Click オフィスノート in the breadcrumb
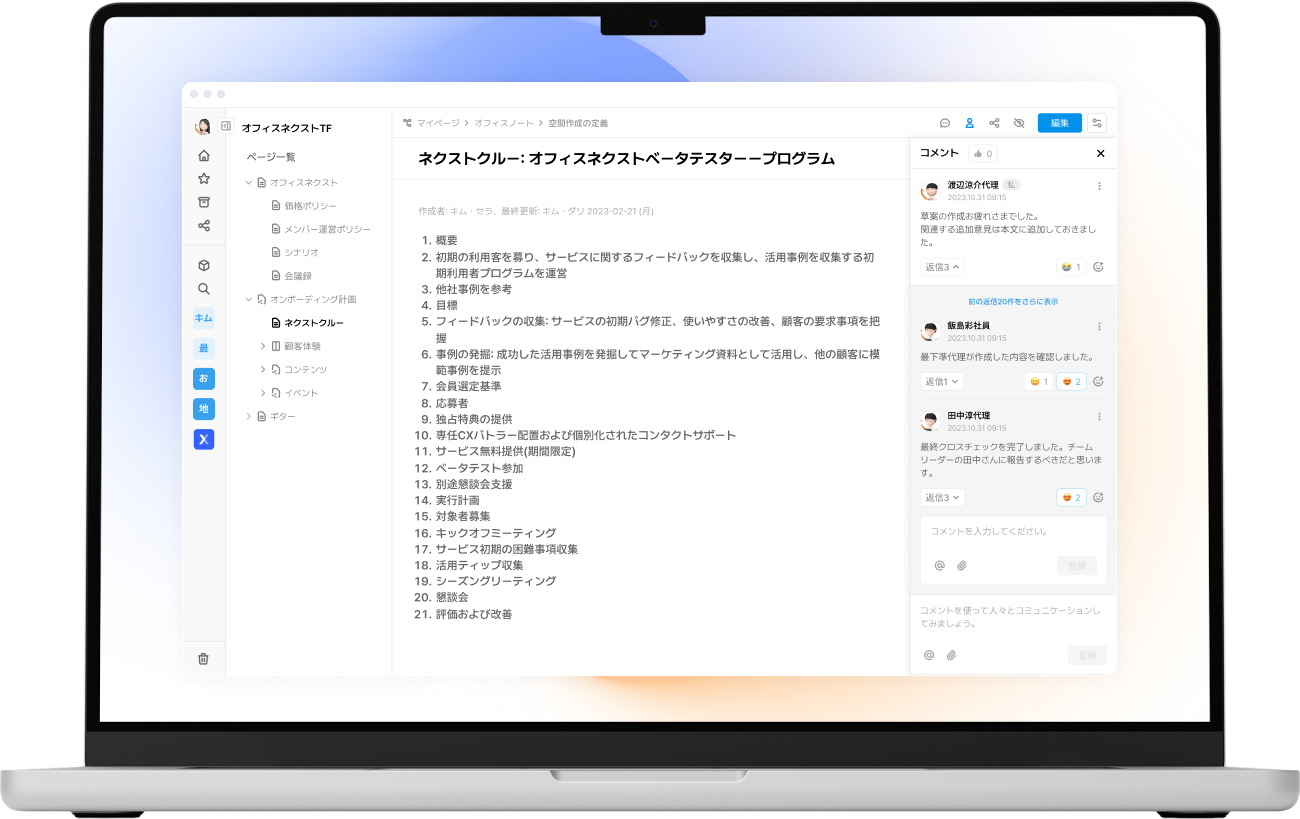Viewport: 1300px width, 819px height. click(503, 123)
